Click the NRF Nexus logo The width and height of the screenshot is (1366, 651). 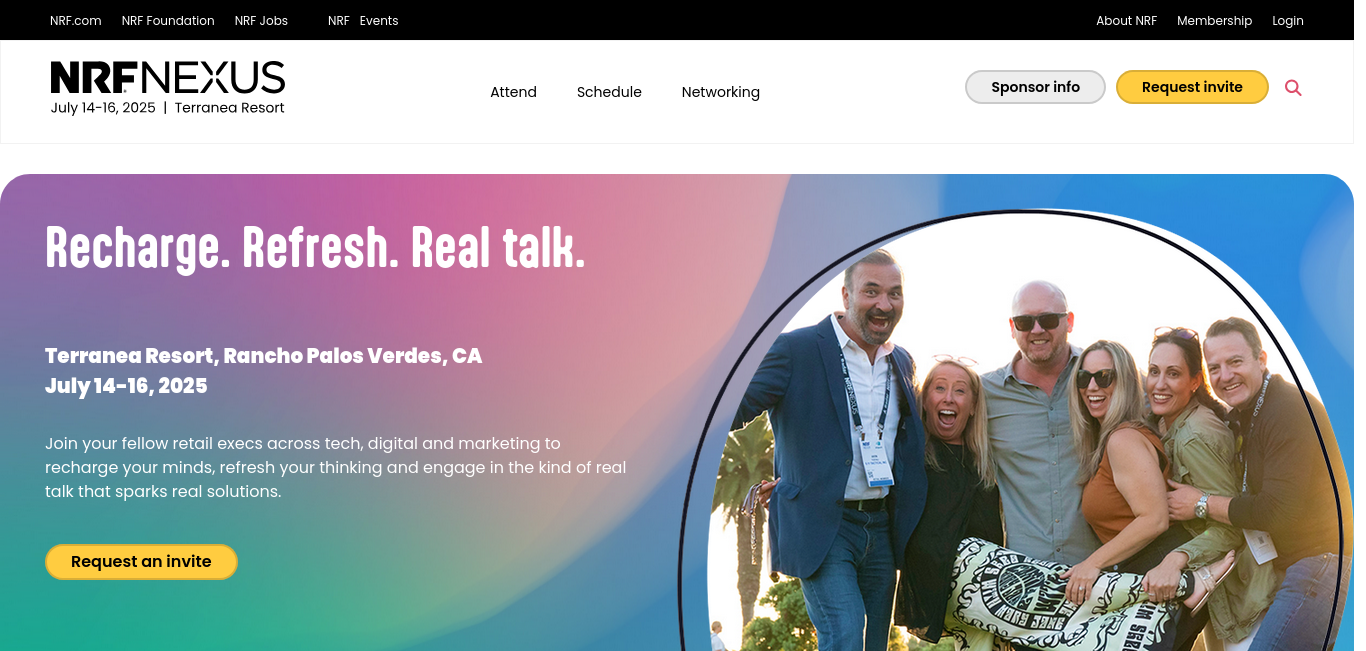(x=168, y=78)
